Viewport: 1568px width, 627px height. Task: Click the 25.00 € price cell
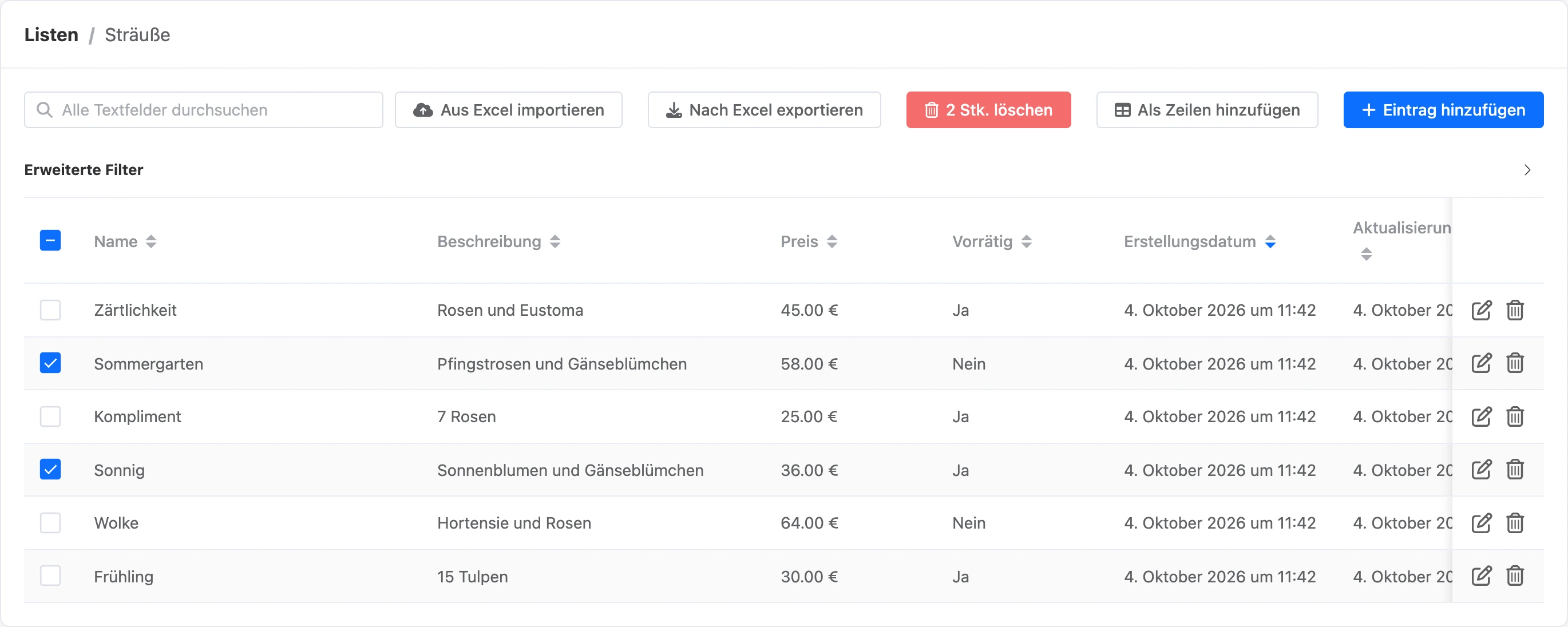[x=809, y=417]
